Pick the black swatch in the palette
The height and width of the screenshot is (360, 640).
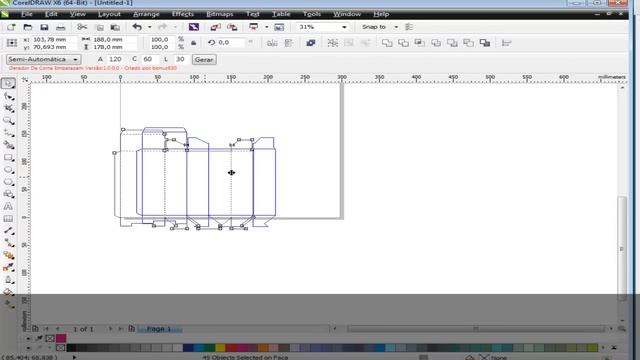click(71, 348)
